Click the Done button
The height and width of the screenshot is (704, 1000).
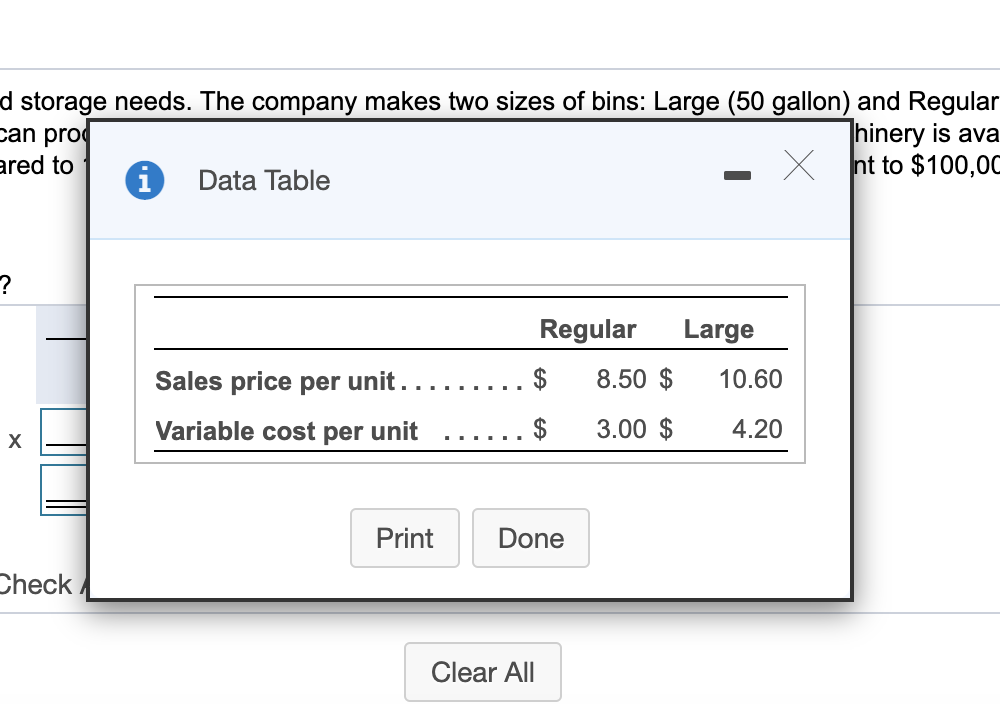530,538
